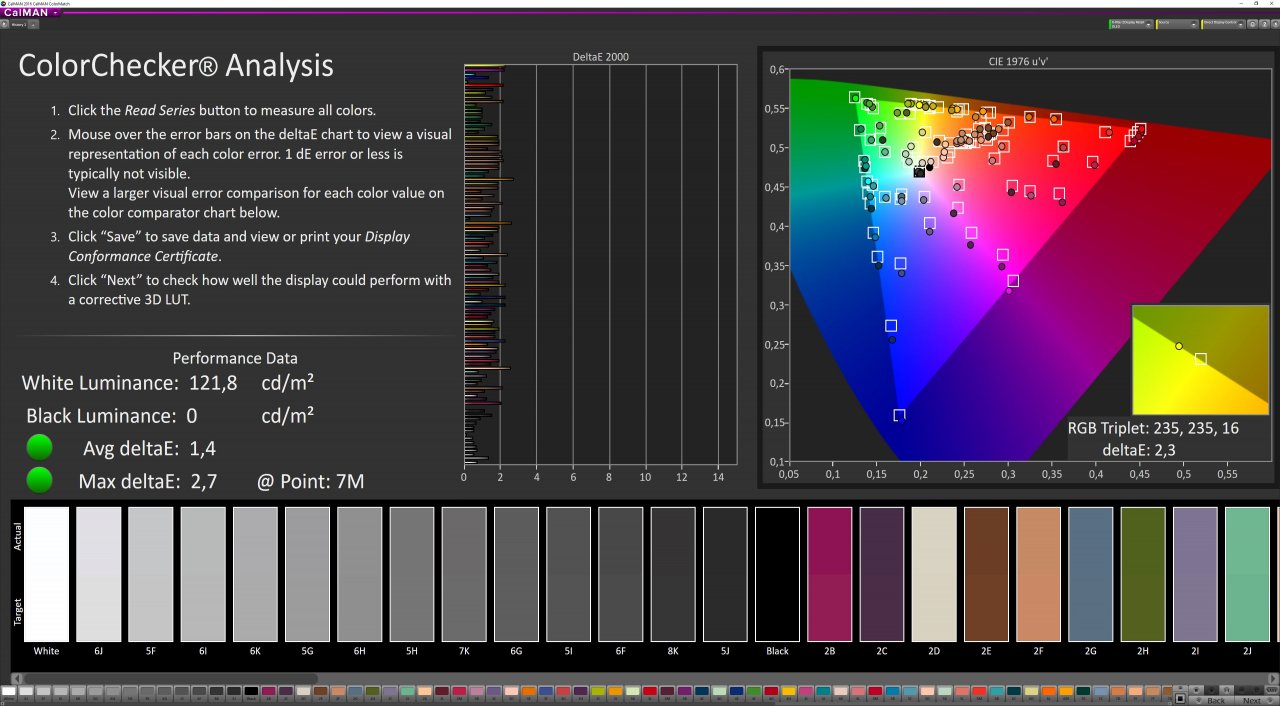Expand the meter selection dropdown
Screen dimensions: 1280x706
pyautogui.click(x=1131, y=24)
